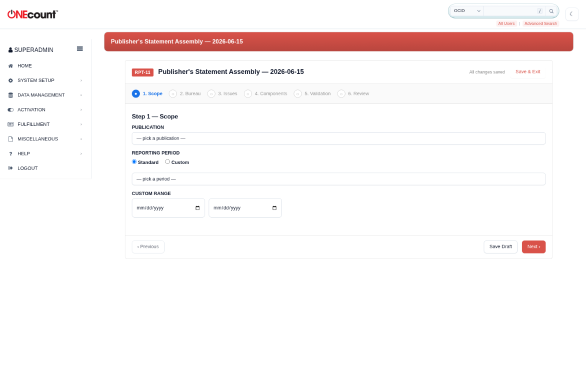The image size is (586, 366).
Task: Collapse panel with top-right chevron button
Action: [571, 14]
